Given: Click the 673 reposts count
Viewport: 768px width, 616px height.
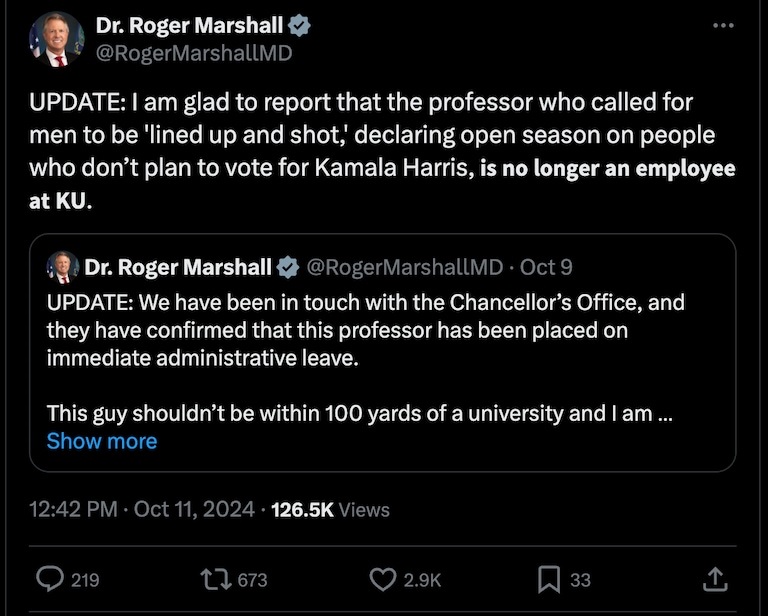Looking at the screenshot, I should 252,579.
